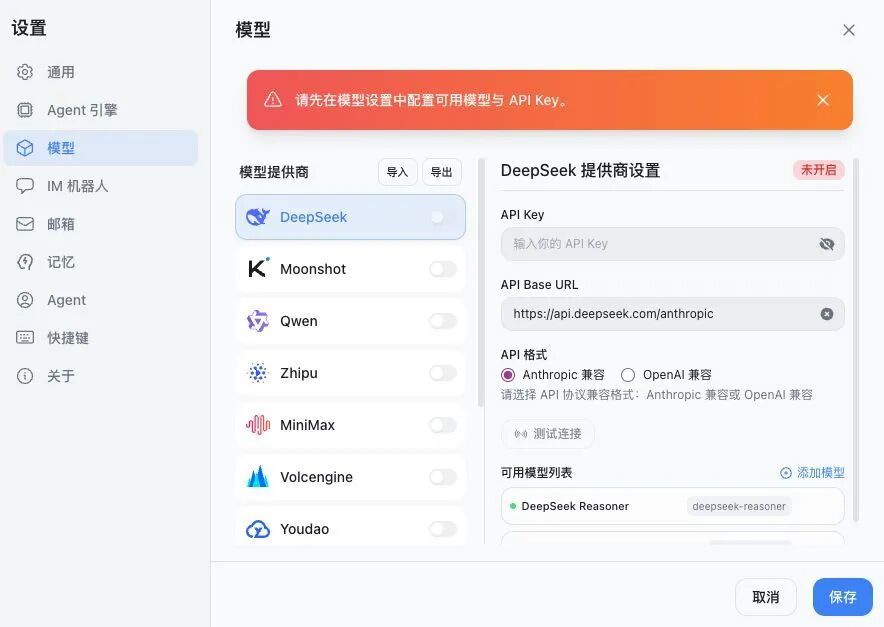Focus the API Key input field
This screenshot has width=884, height=627.
660,244
